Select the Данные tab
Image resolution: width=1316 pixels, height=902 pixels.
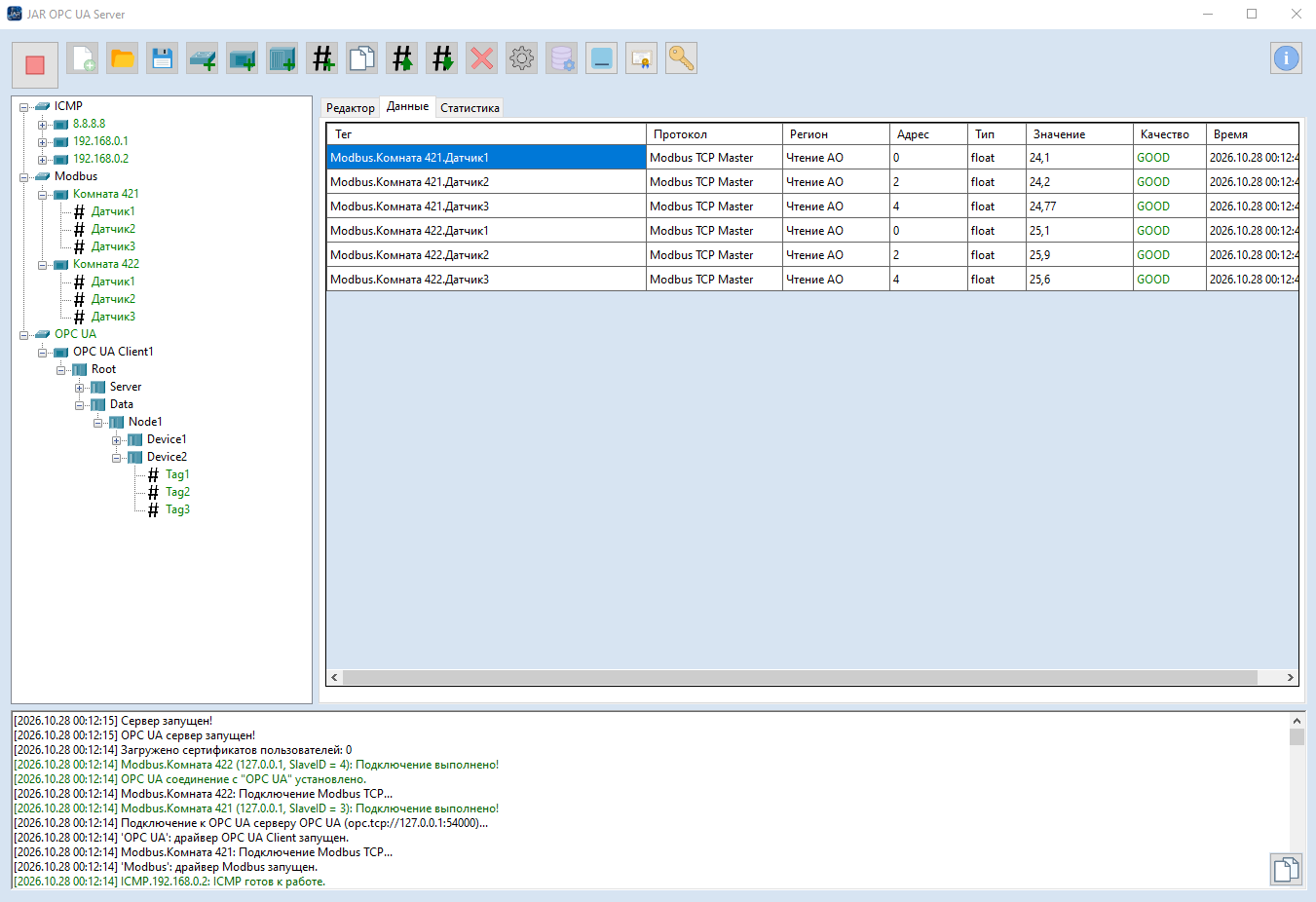(407, 106)
